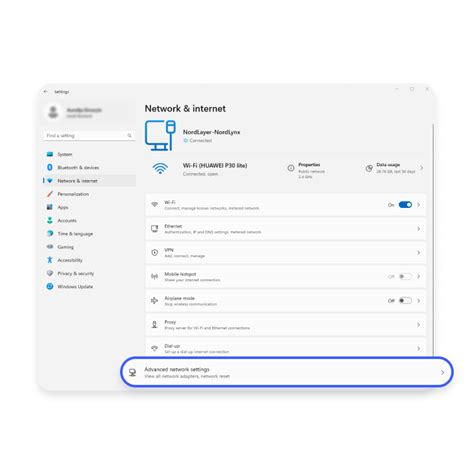Open the Dial-up settings row label
This screenshot has width=474, height=474.
tap(172, 346)
